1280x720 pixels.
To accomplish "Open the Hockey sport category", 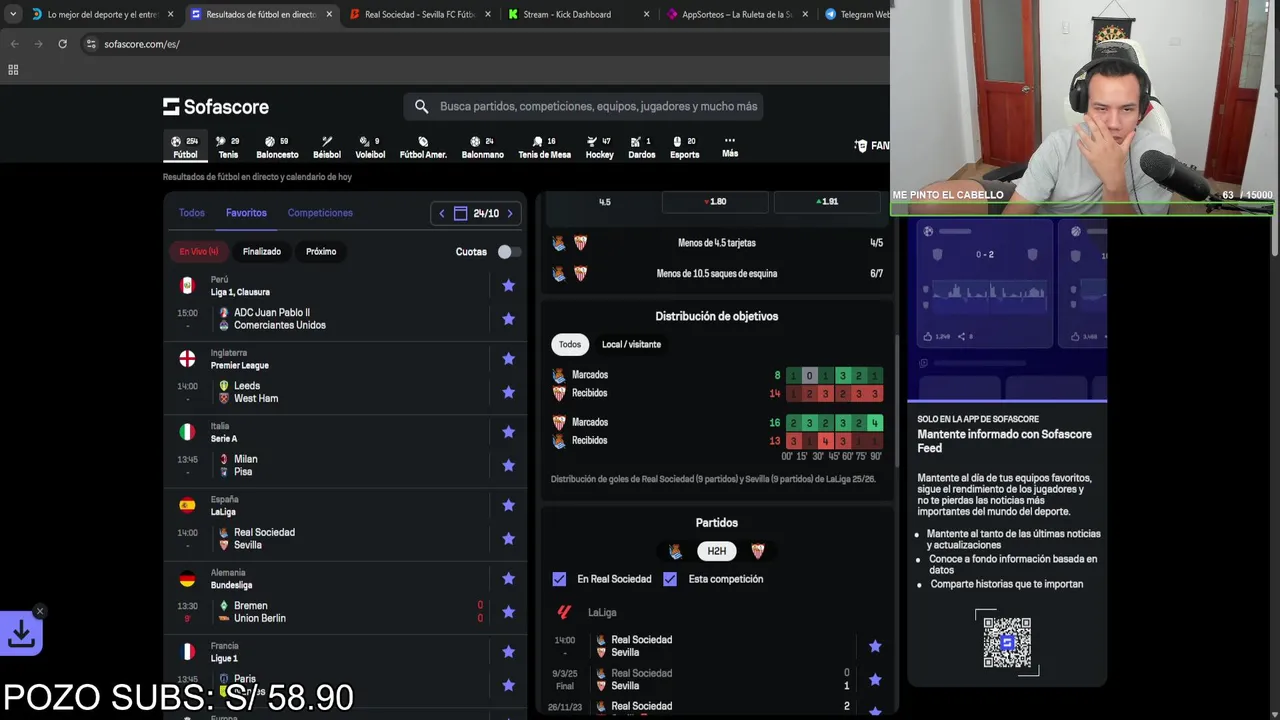I will tap(599, 147).
